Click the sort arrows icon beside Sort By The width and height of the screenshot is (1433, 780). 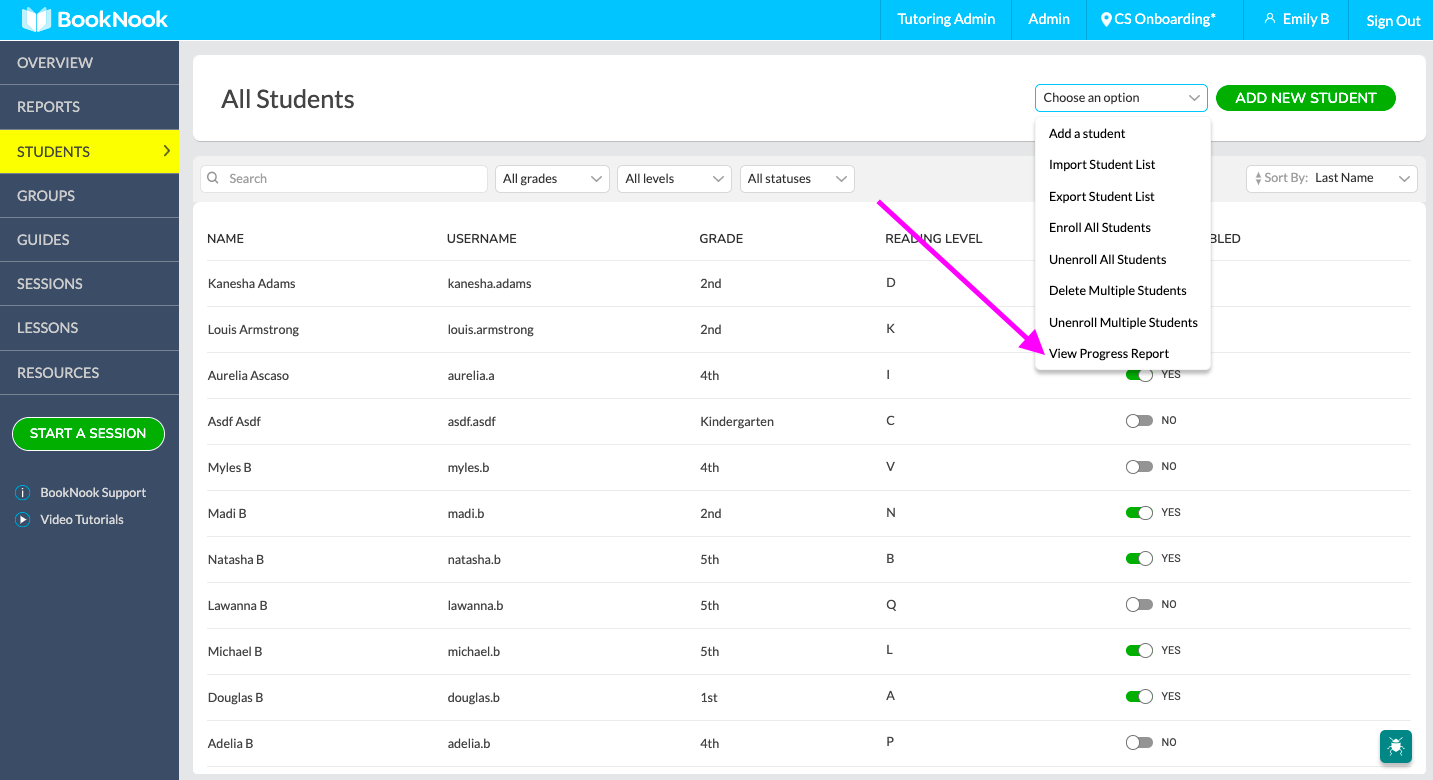[1258, 177]
